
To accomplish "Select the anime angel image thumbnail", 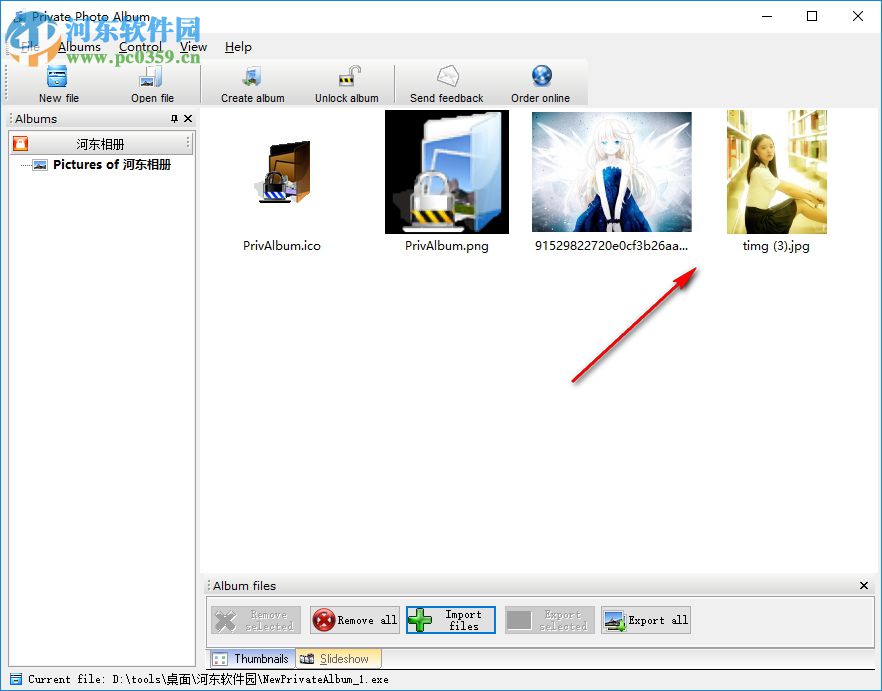I will coord(612,172).
